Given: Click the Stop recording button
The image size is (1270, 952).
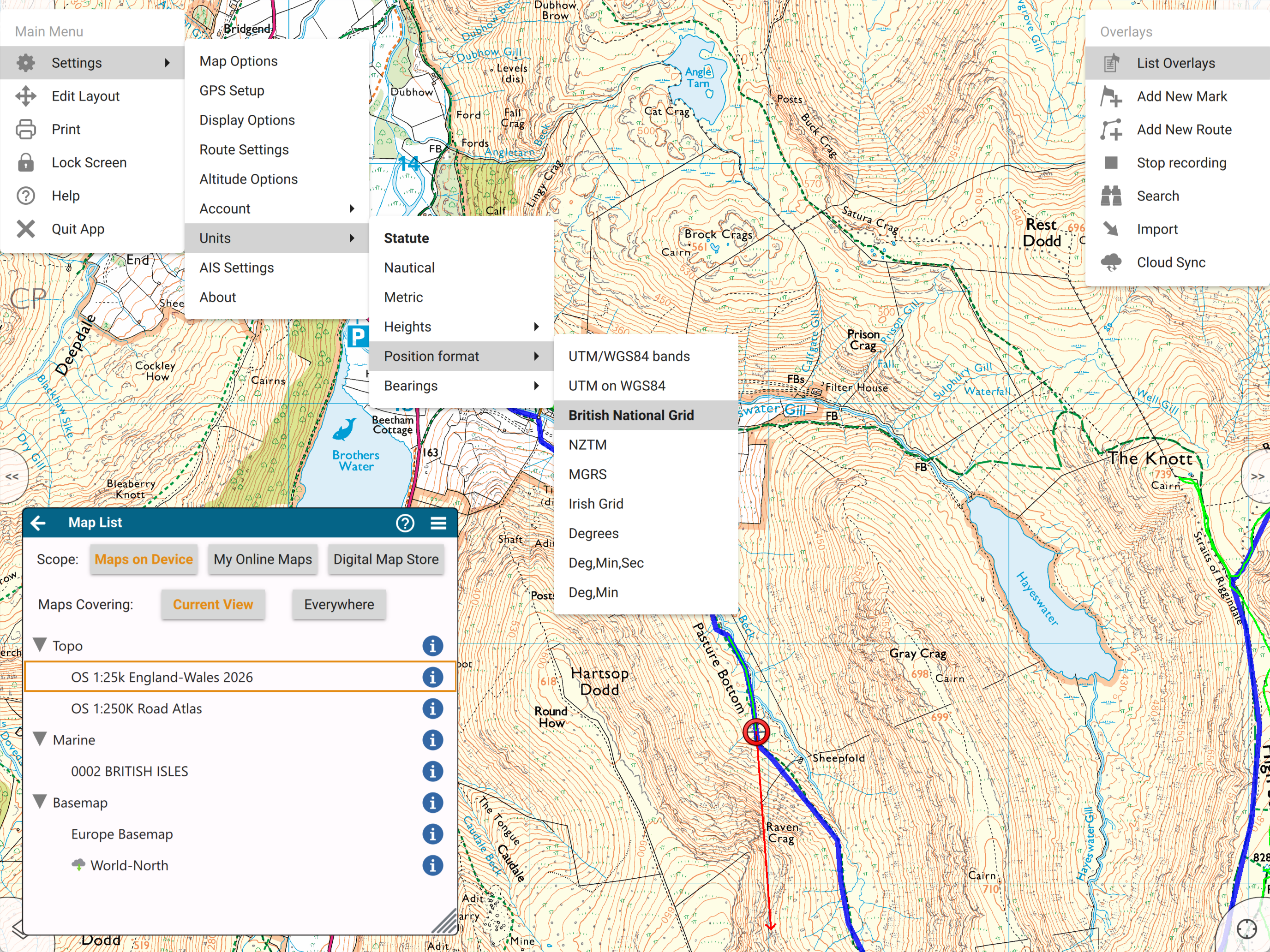Looking at the screenshot, I should pyautogui.click(x=1181, y=163).
